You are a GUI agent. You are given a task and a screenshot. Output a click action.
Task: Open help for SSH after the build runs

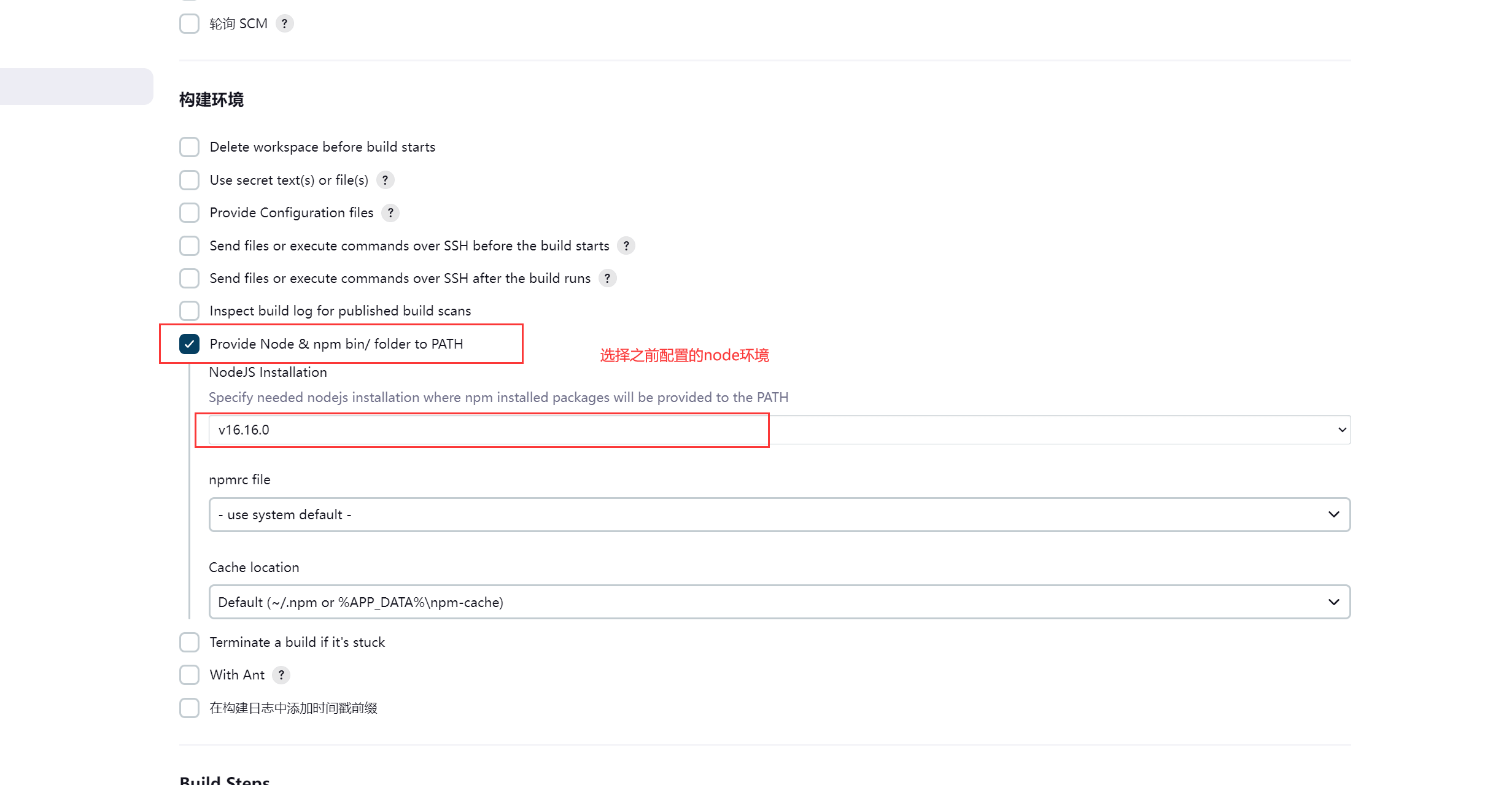click(607, 278)
